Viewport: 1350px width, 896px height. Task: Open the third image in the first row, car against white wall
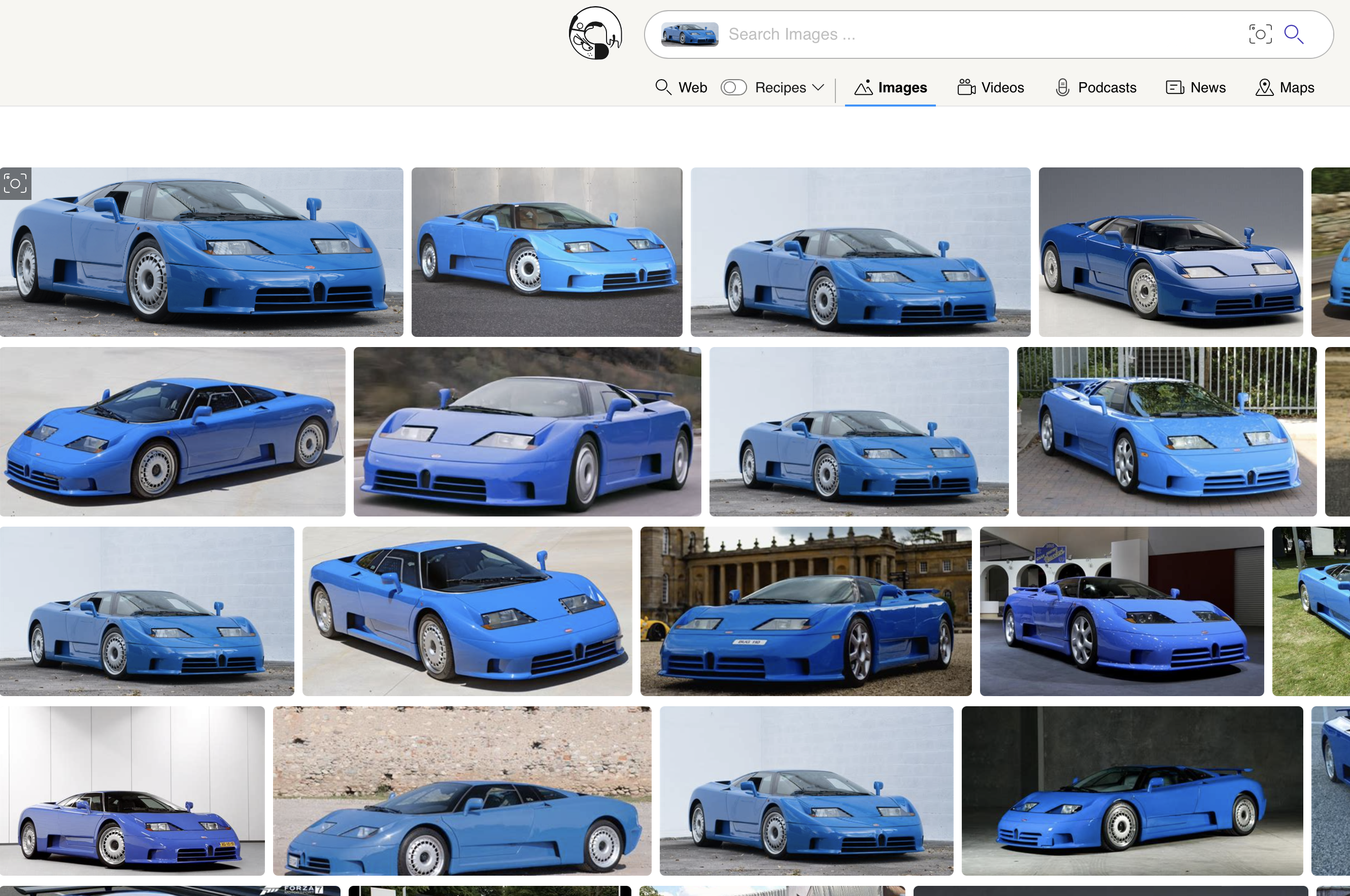tap(860, 252)
